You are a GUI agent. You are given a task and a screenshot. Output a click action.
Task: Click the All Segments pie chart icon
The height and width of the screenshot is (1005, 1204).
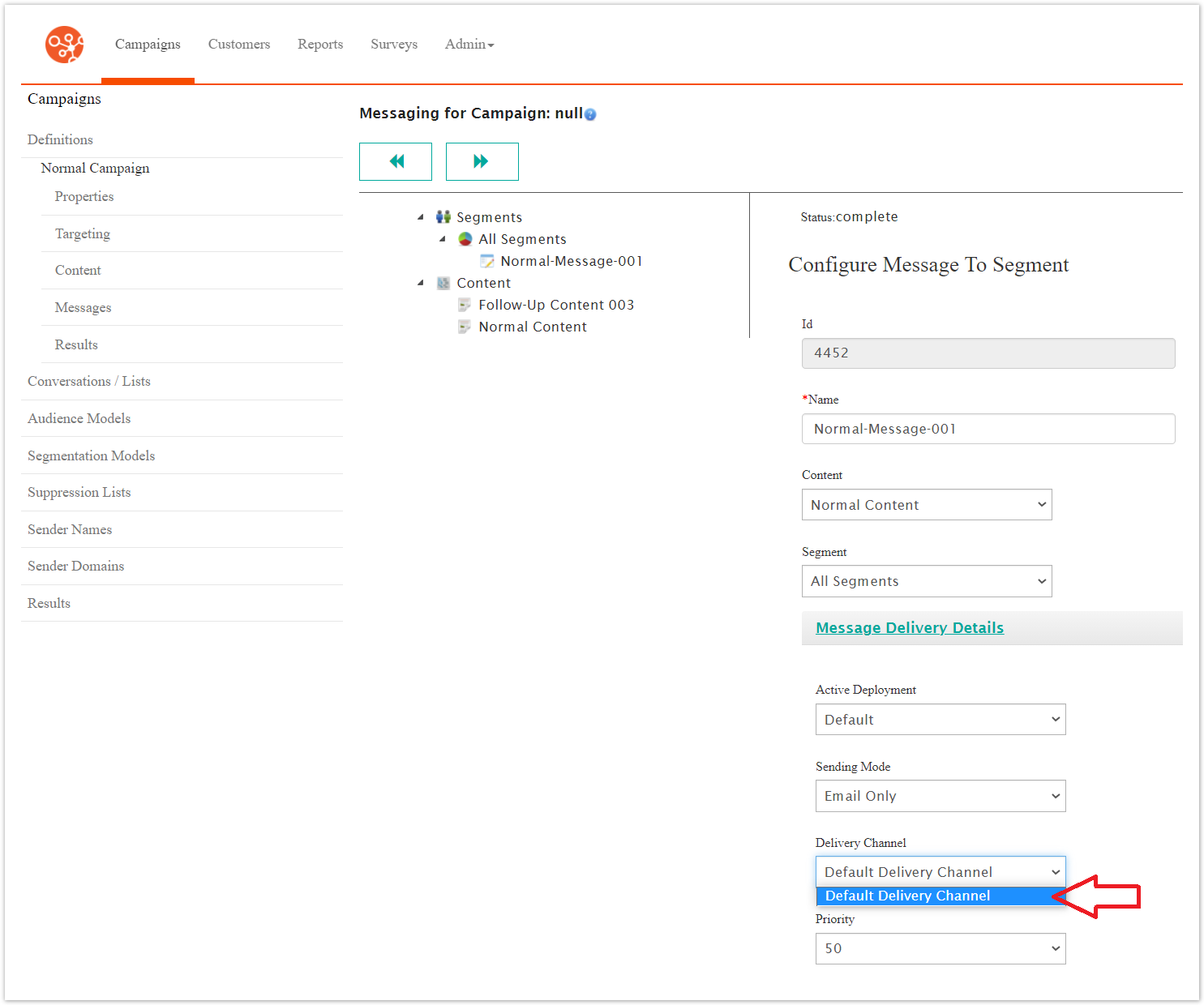point(465,239)
